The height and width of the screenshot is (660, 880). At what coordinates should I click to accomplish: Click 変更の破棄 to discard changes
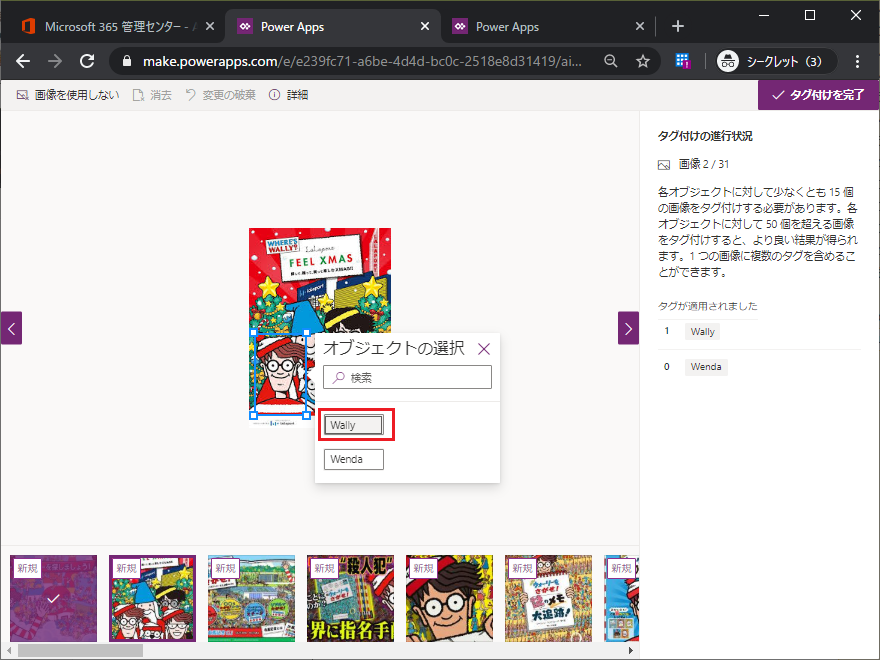(x=220, y=95)
